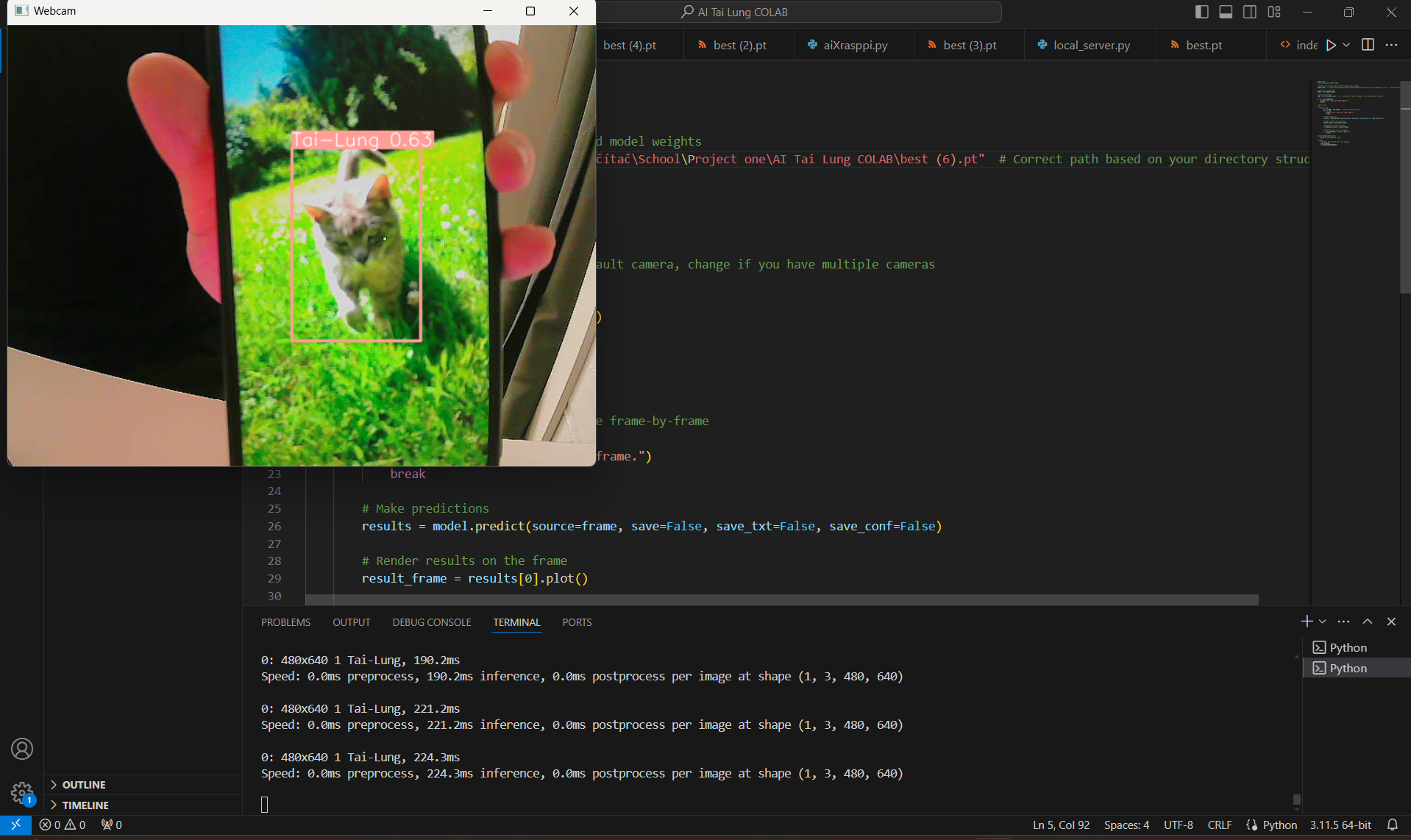The image size is (1411, 840).
Task: Open the DEBUG CONSOLE panel tab
Action: (x=432, y=622)
